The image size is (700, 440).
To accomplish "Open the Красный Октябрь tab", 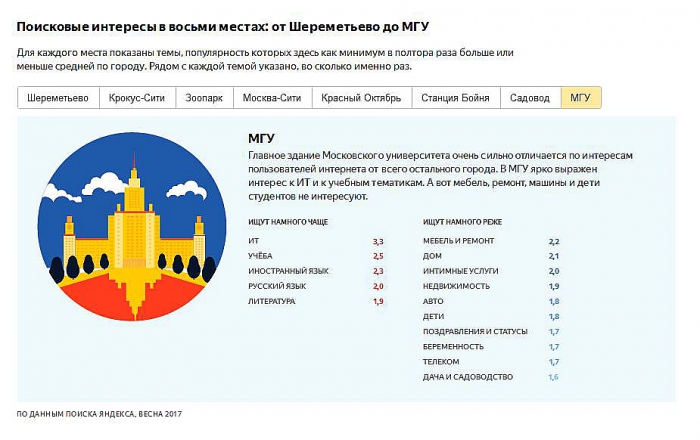I will tap(361, 98).
